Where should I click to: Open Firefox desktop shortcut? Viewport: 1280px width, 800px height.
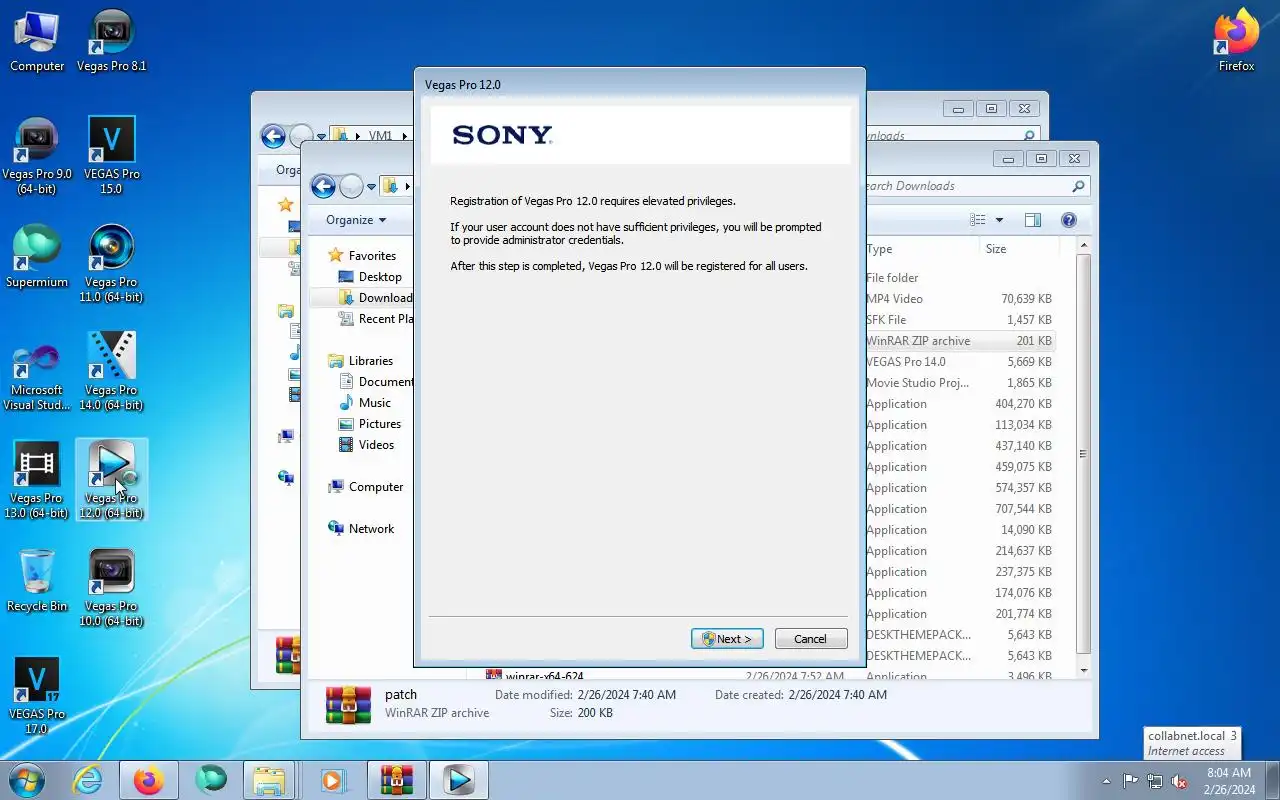(1236, 42)
